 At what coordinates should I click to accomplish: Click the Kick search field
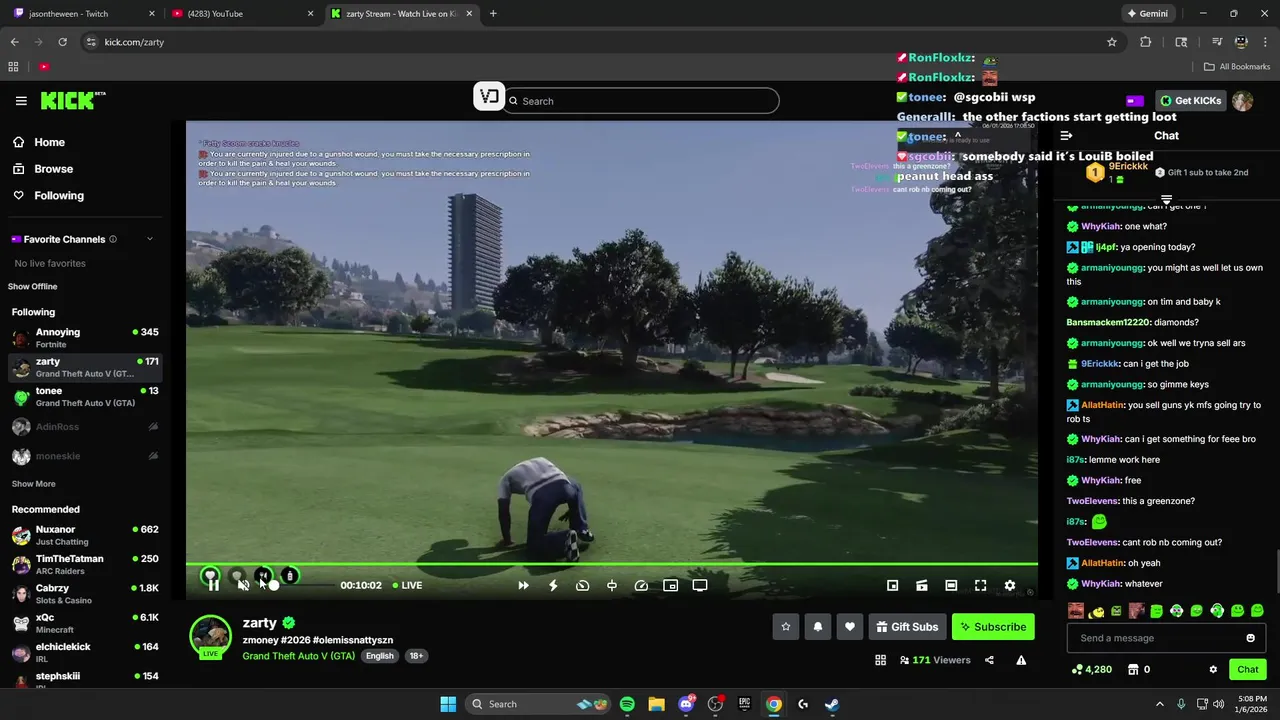coord(642,101)
